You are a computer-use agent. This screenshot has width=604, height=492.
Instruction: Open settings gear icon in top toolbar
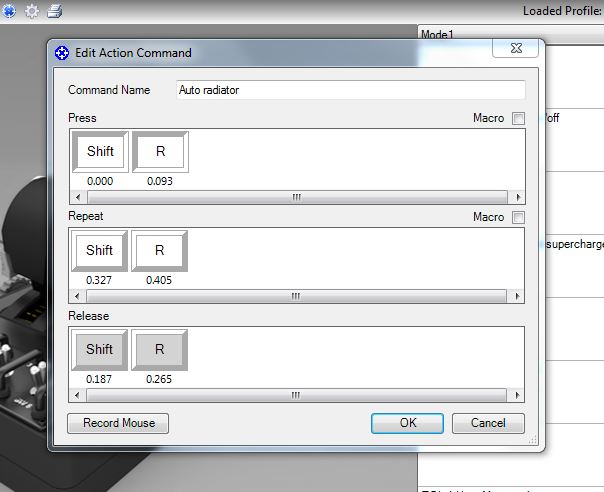[32, 11]
